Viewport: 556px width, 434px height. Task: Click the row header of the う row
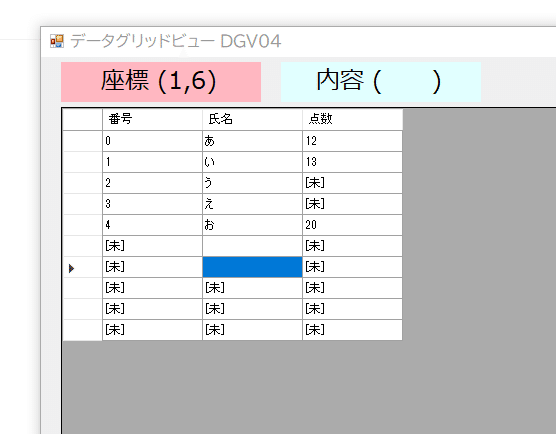82,183
